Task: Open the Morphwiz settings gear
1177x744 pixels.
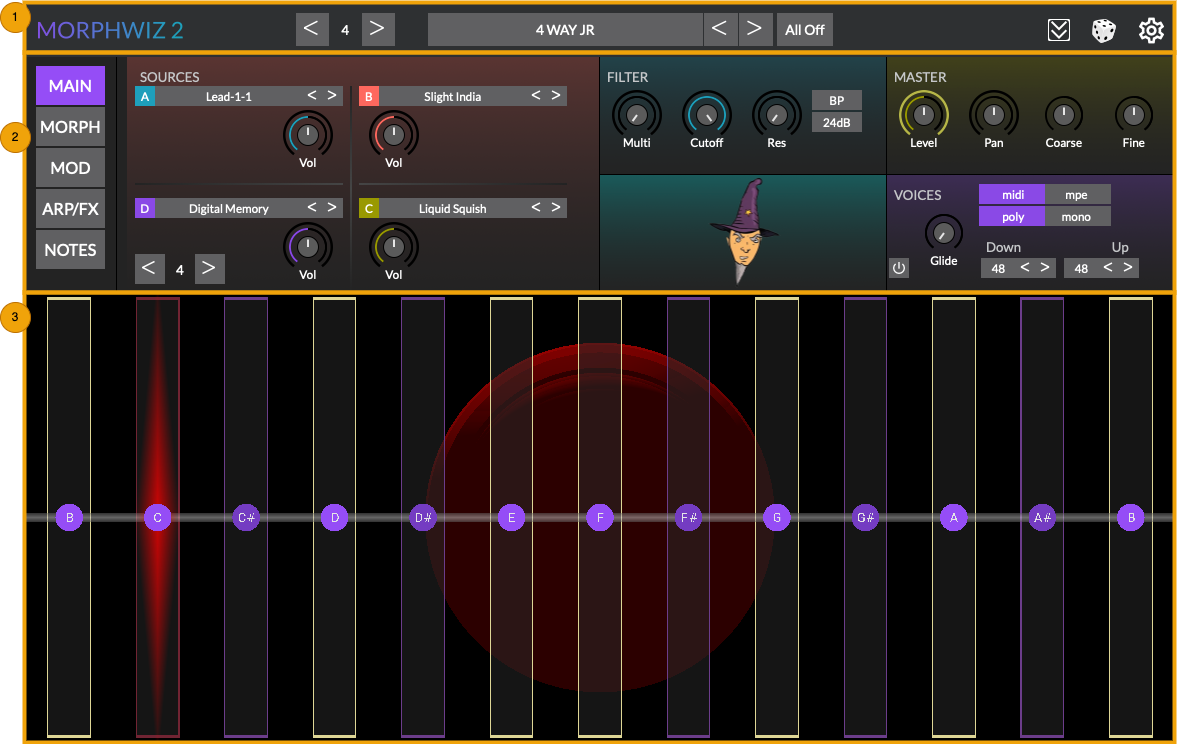Action: coord(1151,30)
